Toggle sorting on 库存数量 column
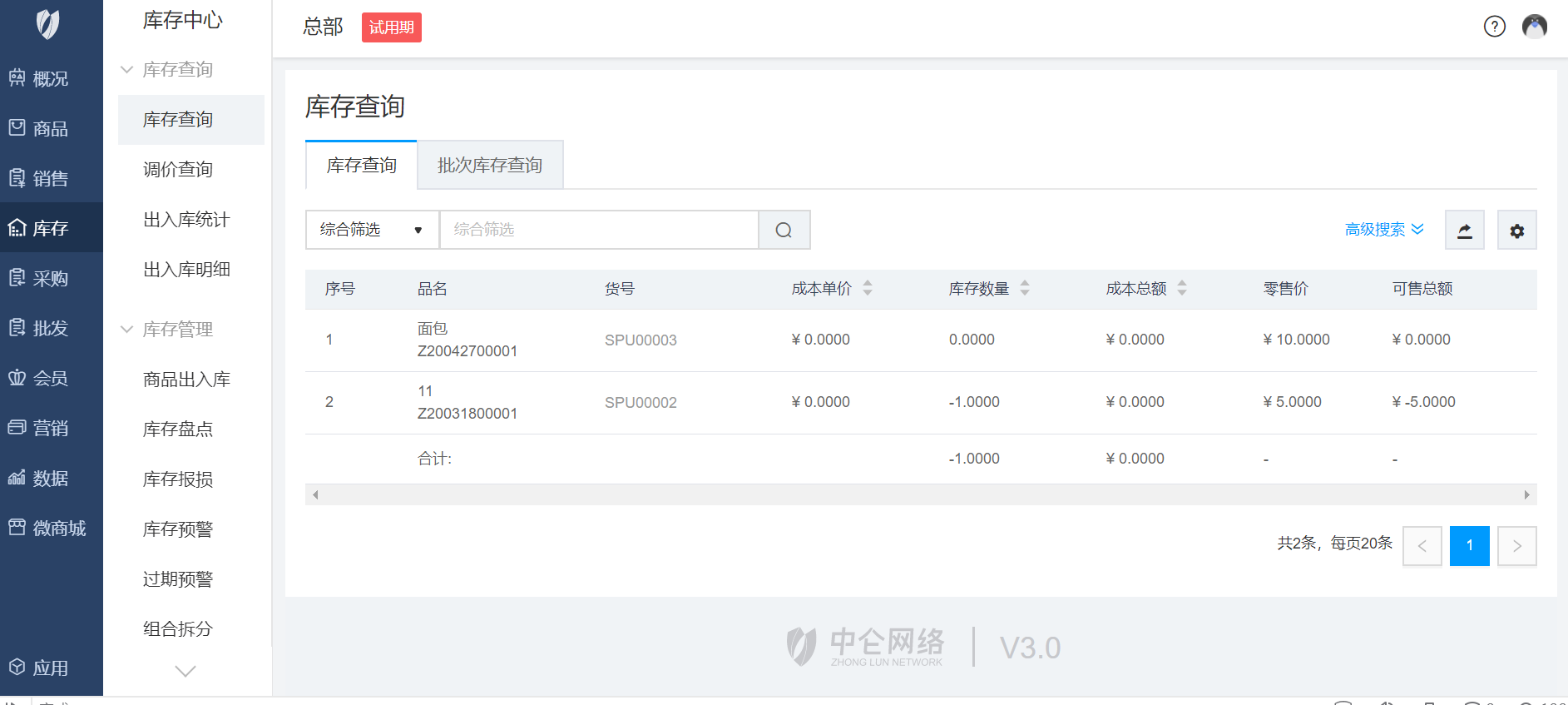 click(1025, 289)
